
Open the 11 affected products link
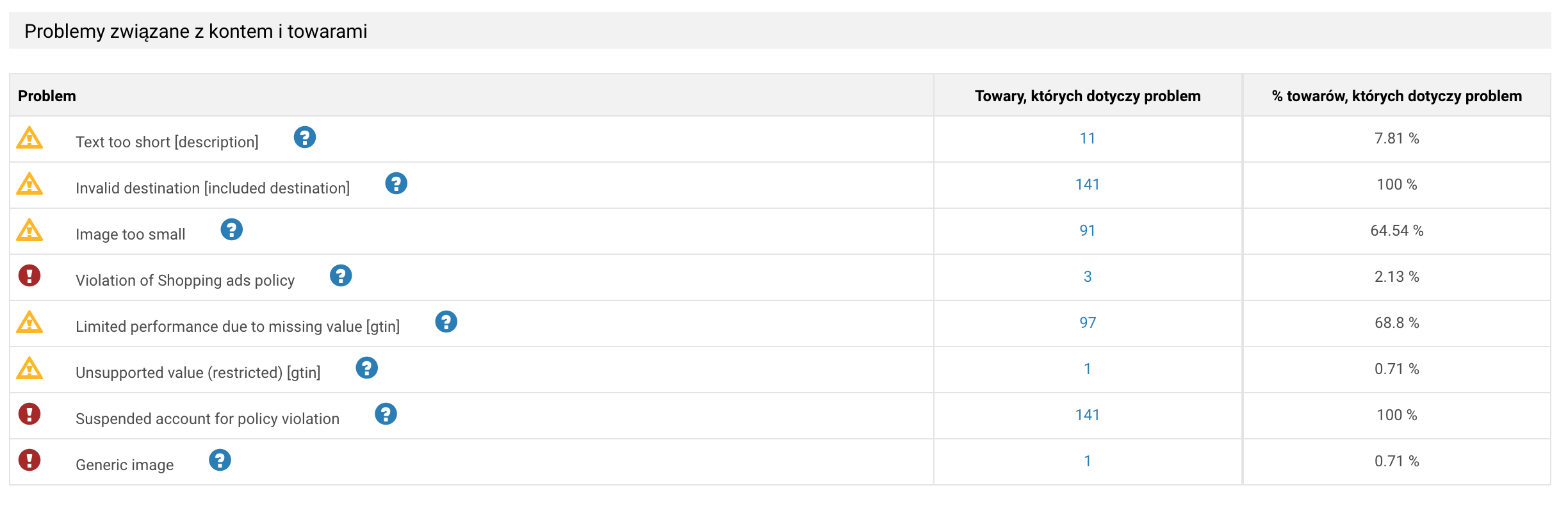[1087, 138]
